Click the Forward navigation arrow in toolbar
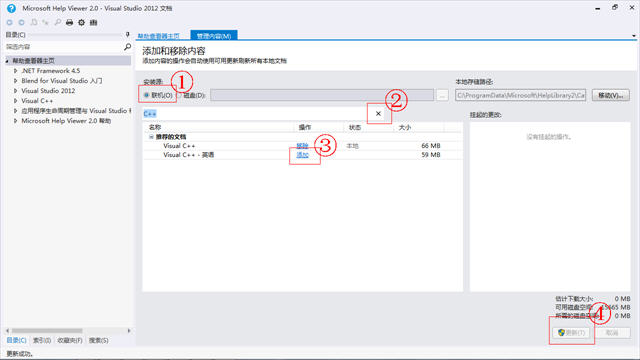 (x=22, y=22)
